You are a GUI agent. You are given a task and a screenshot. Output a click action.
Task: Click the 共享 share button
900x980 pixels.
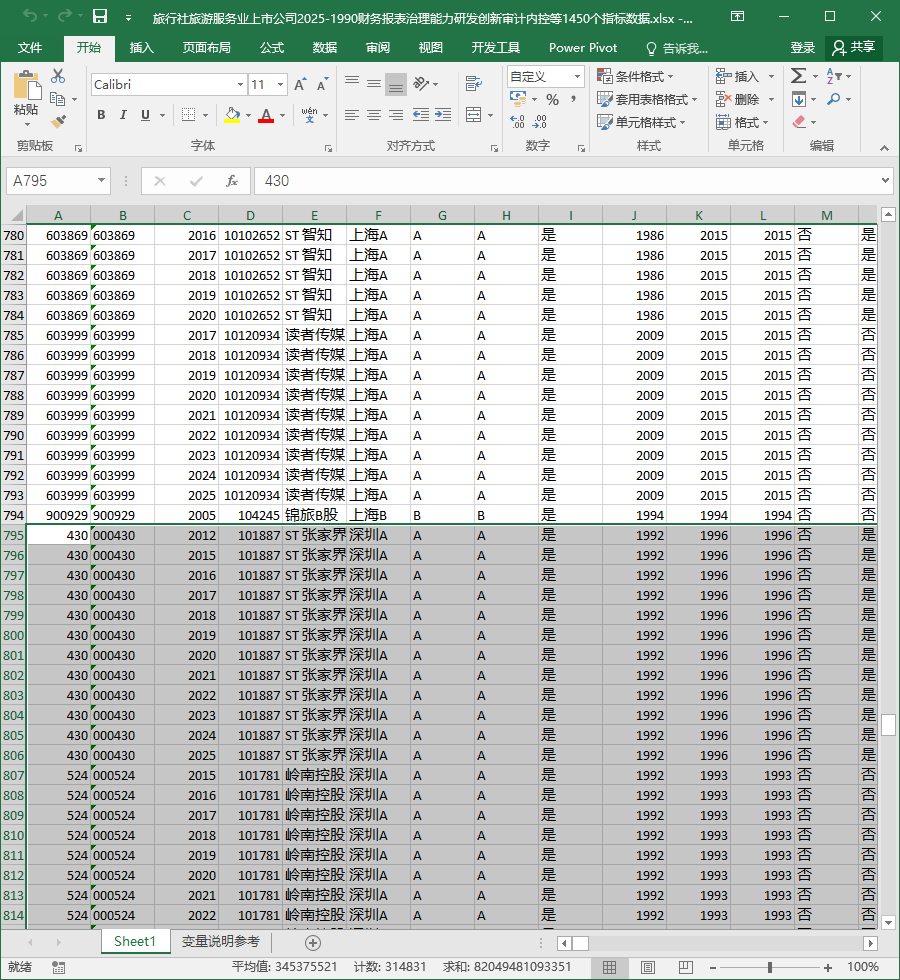pyautogui.click(x=854, y=48)
